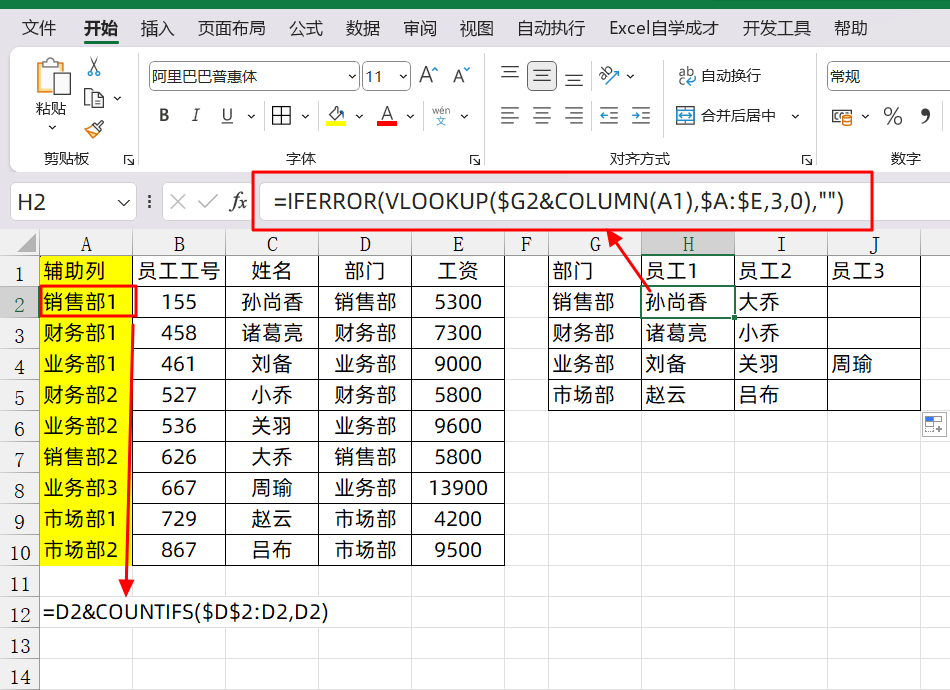Switch to Excel自学成才 tab
Viewport: 950px width, 690px height.
(664, 28)
